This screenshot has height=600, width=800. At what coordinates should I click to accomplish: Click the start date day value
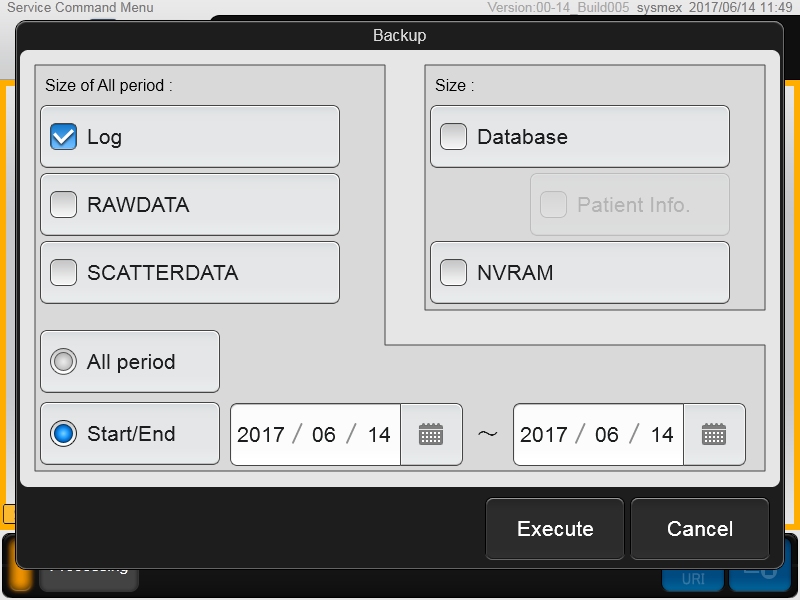click(x=379, y=435)
